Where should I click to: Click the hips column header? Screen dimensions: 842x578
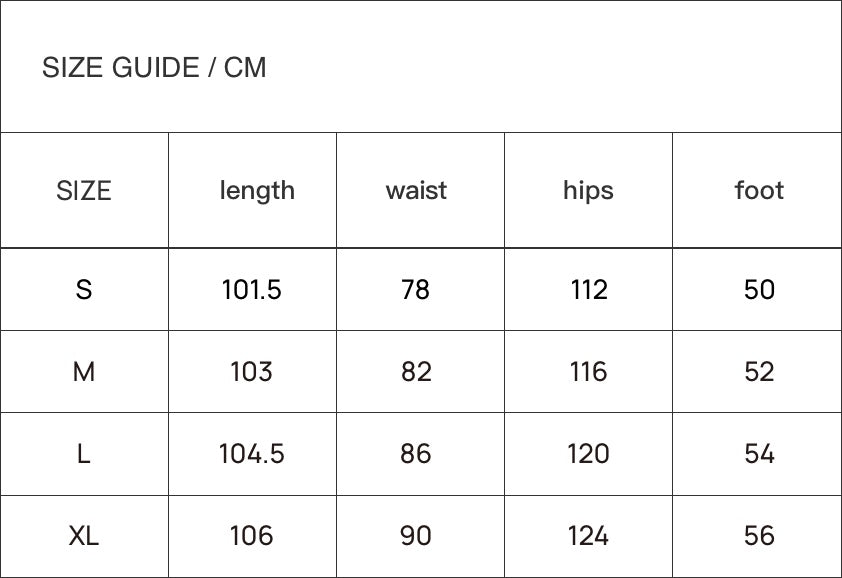tap(588, 190)
